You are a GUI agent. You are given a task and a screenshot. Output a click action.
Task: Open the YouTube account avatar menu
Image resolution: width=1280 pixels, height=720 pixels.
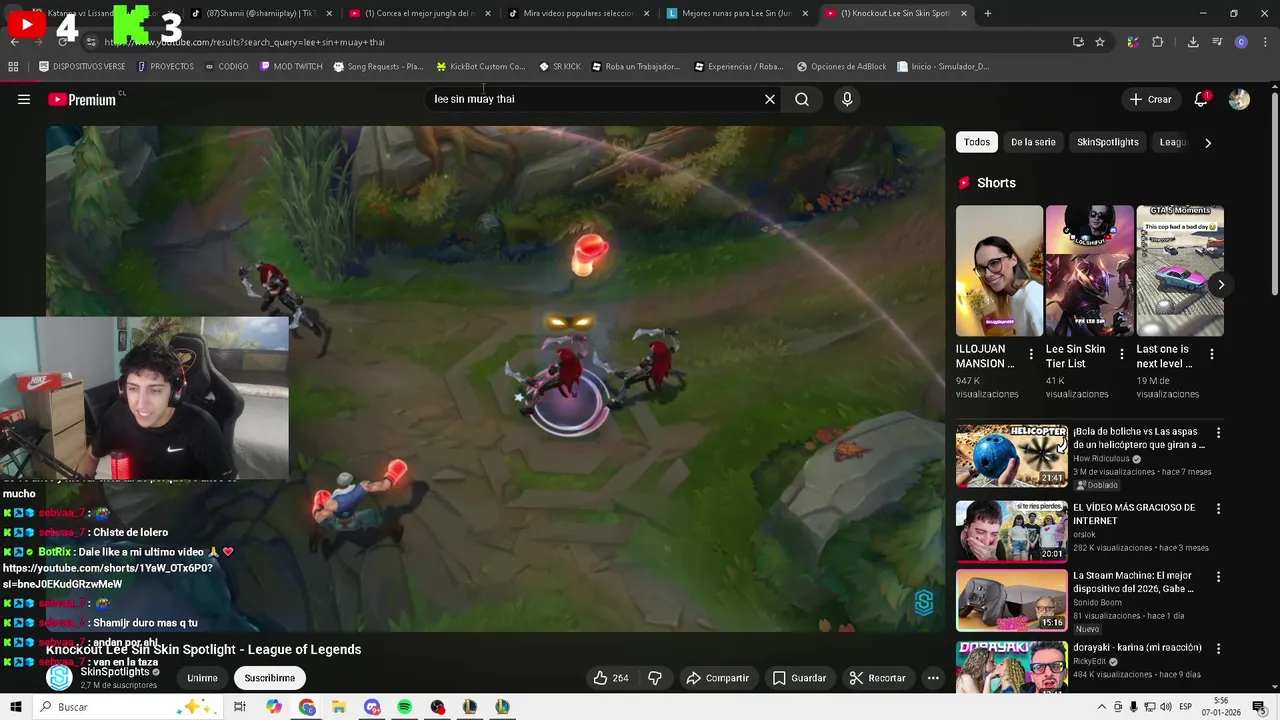point(1239,99)
